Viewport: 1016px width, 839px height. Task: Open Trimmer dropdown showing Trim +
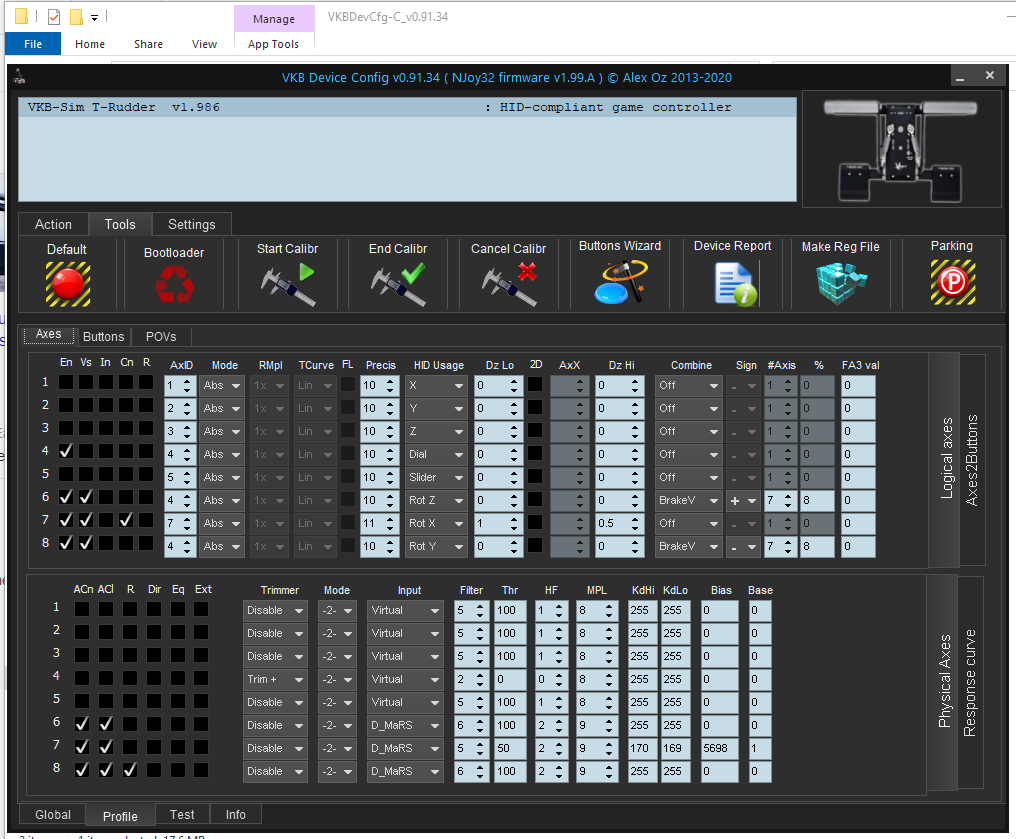(275, 680)
